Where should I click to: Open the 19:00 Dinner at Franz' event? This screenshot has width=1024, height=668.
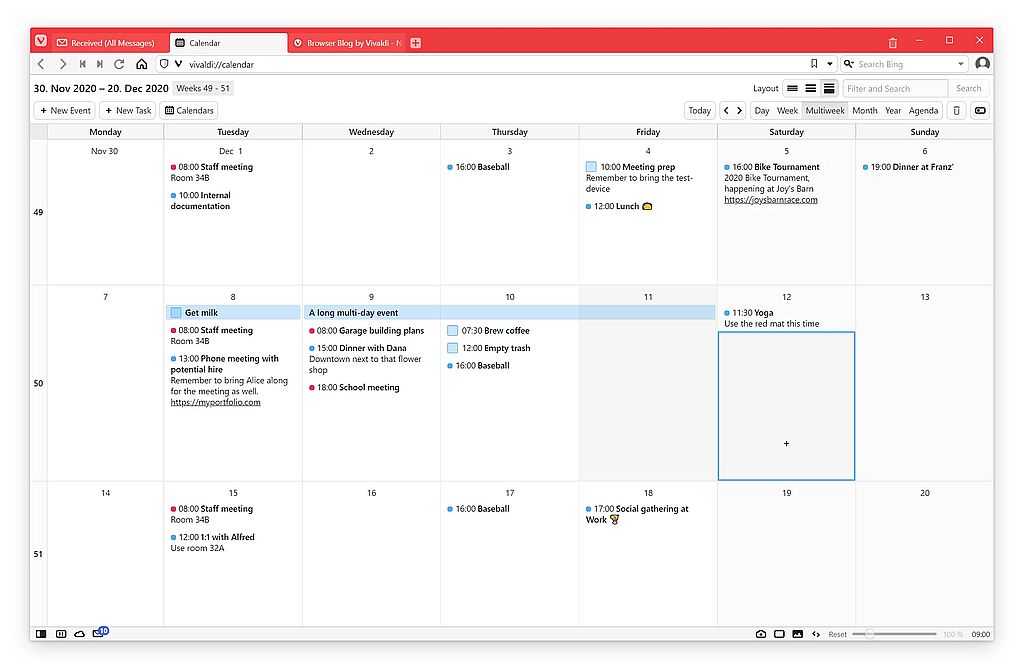[908, 167]
